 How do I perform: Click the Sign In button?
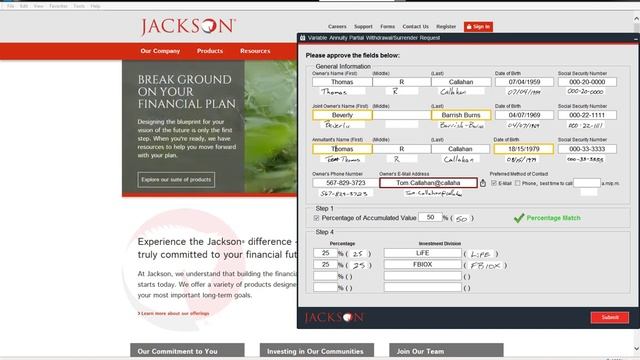(478, 27)
